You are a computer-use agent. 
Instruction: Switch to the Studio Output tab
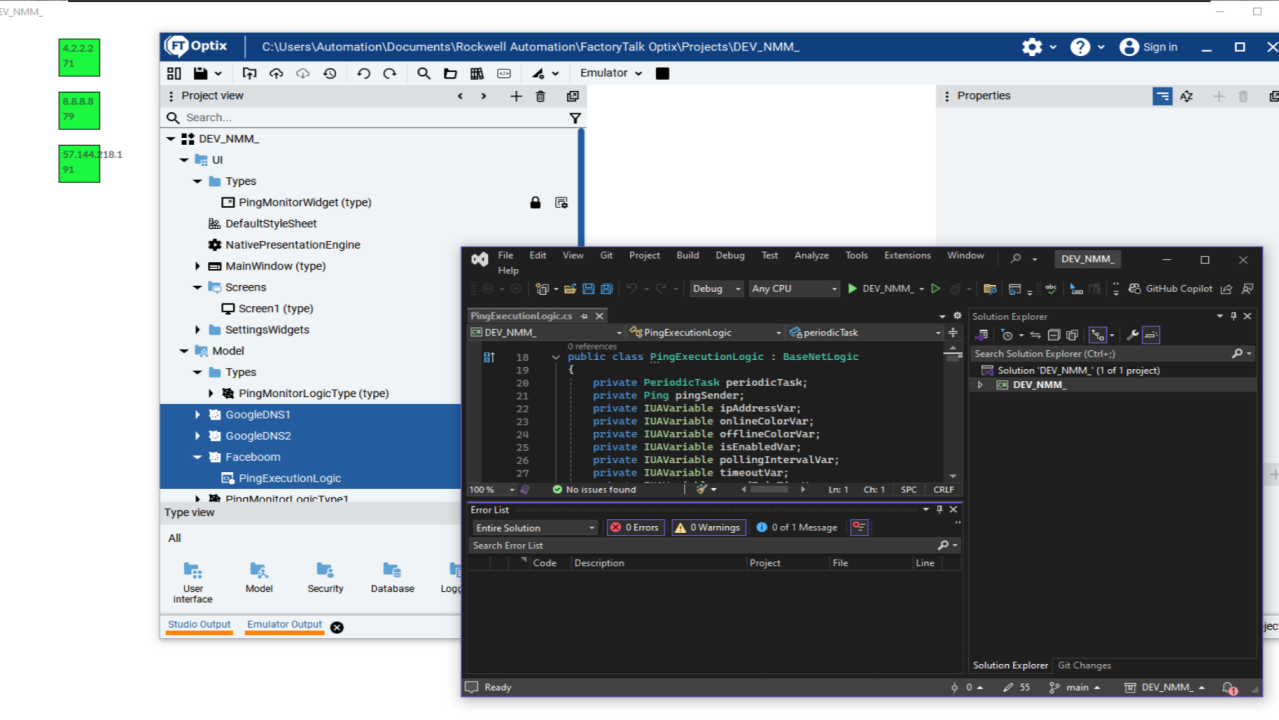198,624
